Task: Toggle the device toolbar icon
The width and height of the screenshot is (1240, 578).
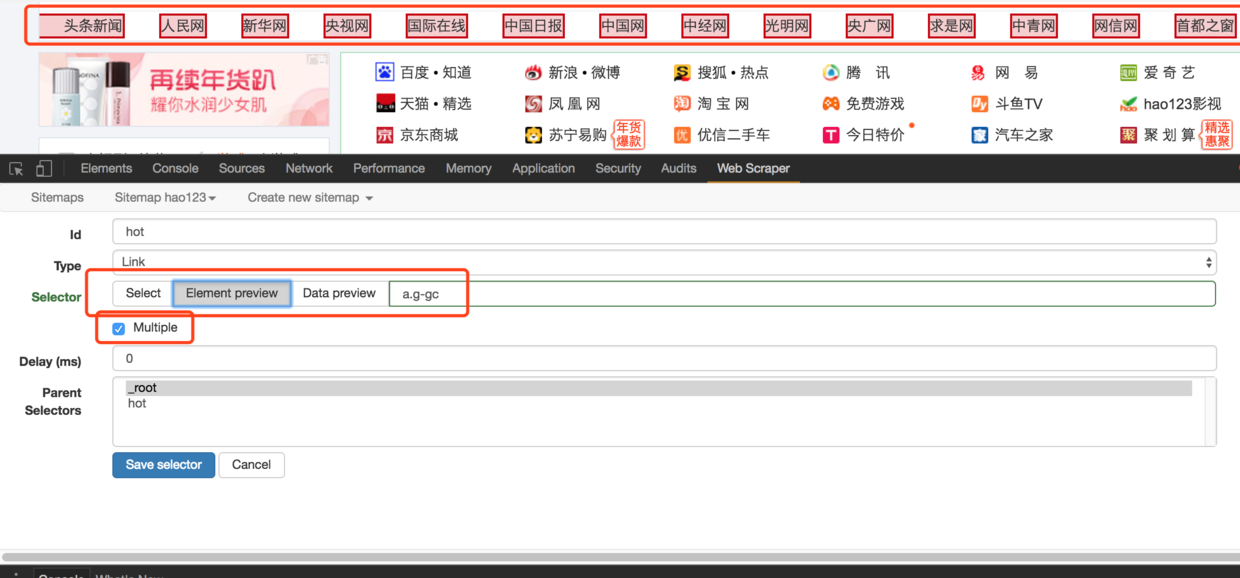Action: 43,168
